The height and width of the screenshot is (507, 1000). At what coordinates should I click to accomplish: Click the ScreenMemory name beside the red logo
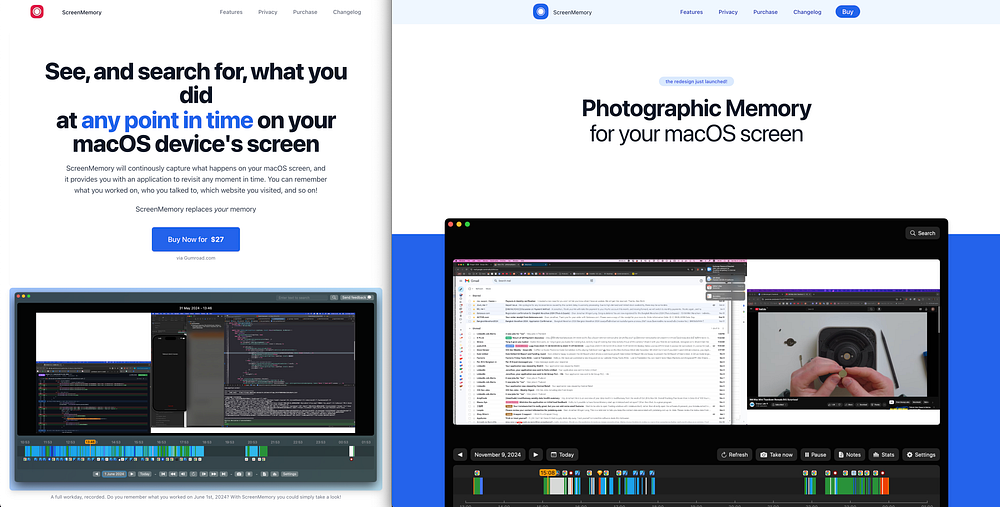(82, 12)
